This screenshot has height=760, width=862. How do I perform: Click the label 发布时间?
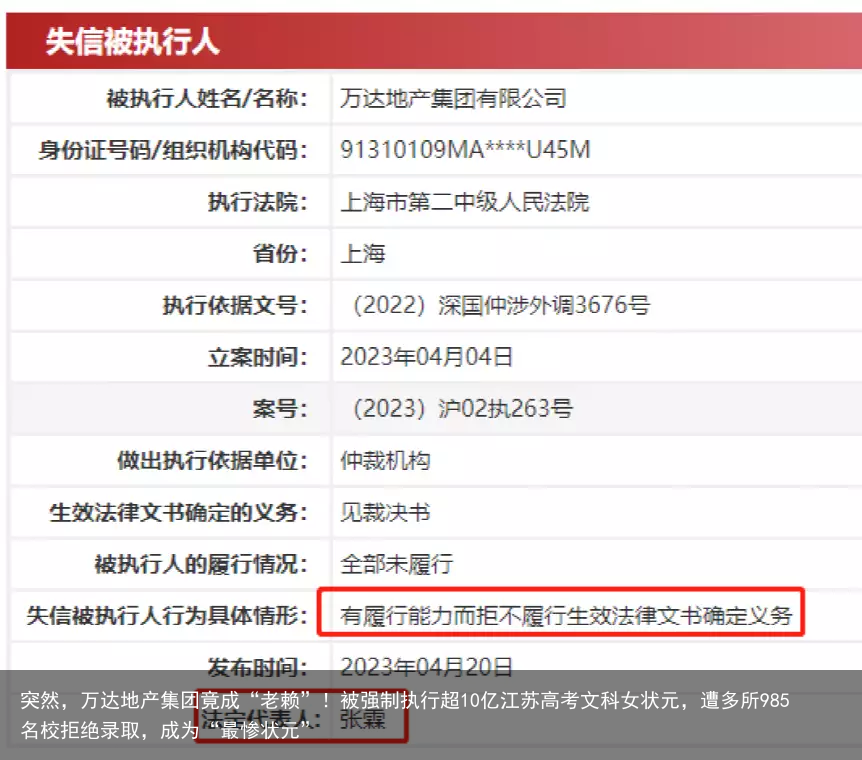coord(257,667)
